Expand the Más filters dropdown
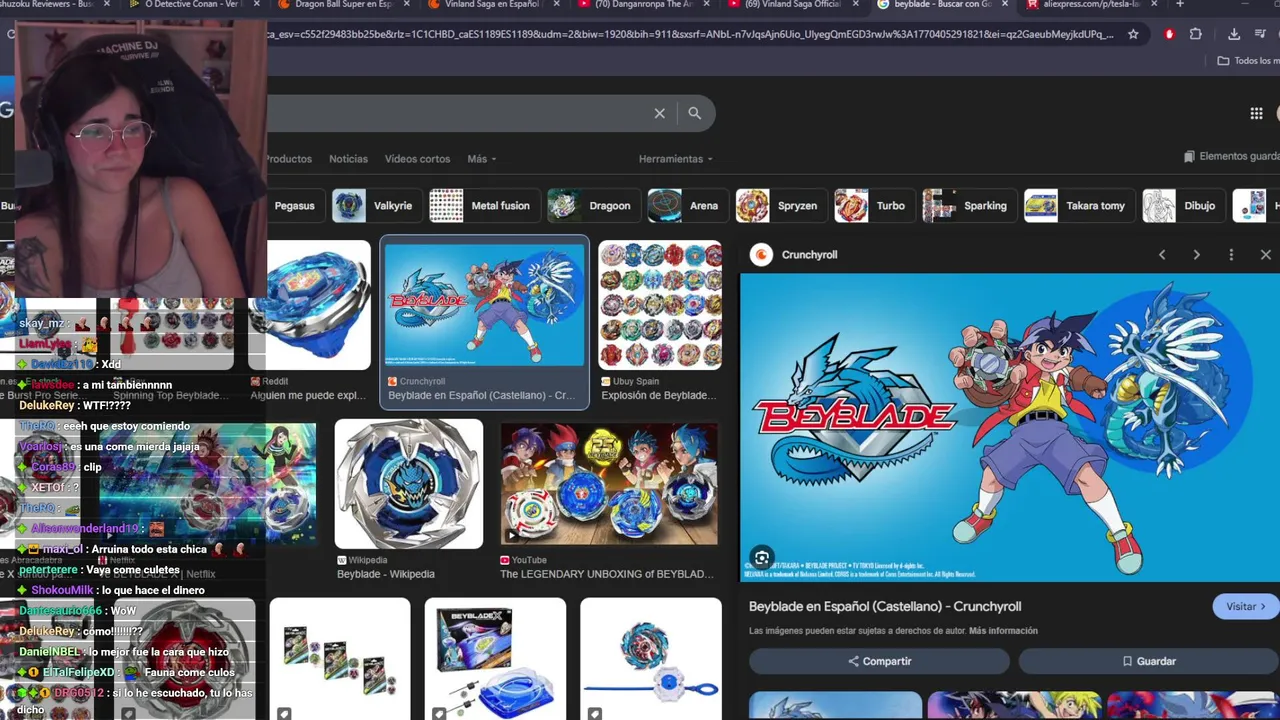The width and height of the screenshot is (1280, 720). (x=481, y=159)
